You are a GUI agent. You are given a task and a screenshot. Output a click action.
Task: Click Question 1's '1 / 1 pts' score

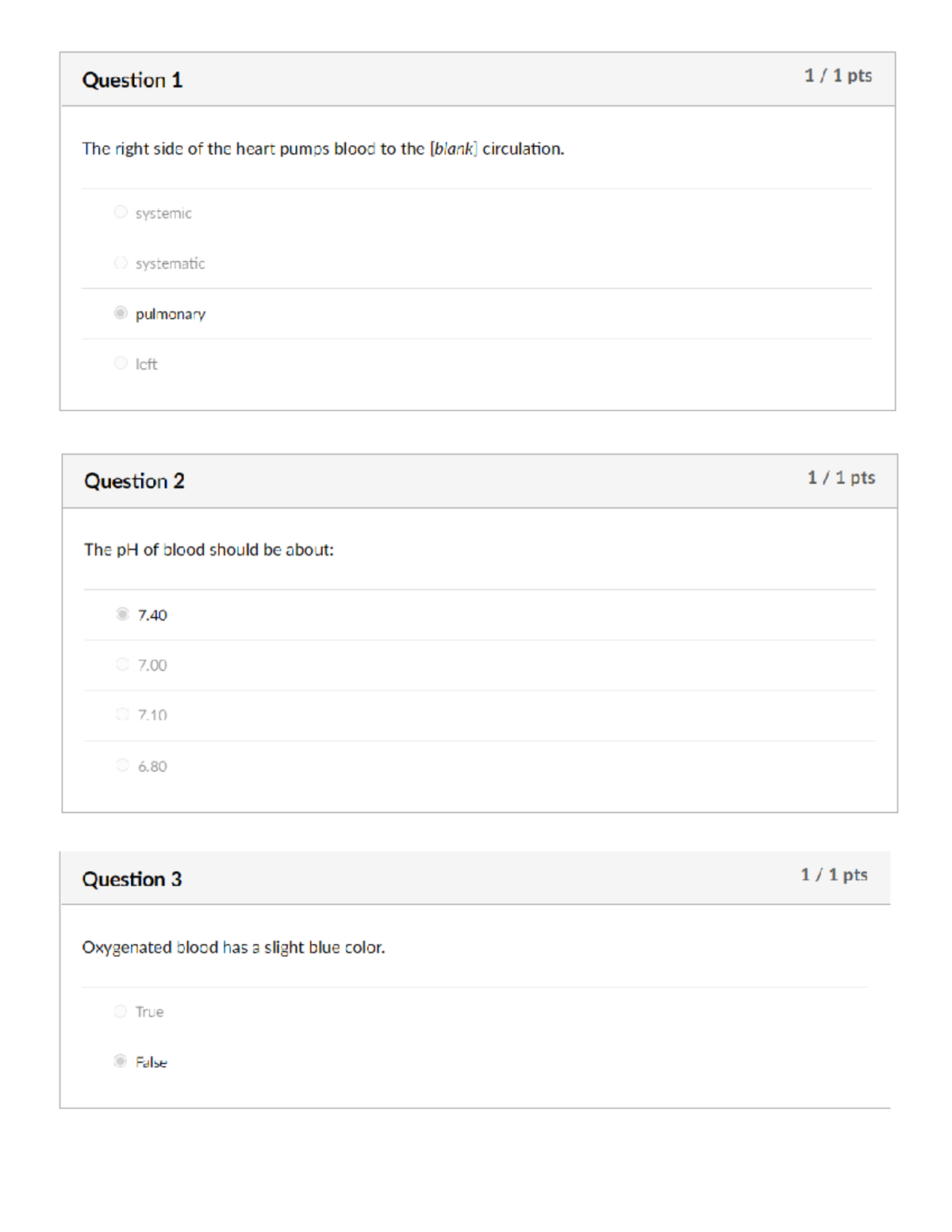click(x=838, y=75)
